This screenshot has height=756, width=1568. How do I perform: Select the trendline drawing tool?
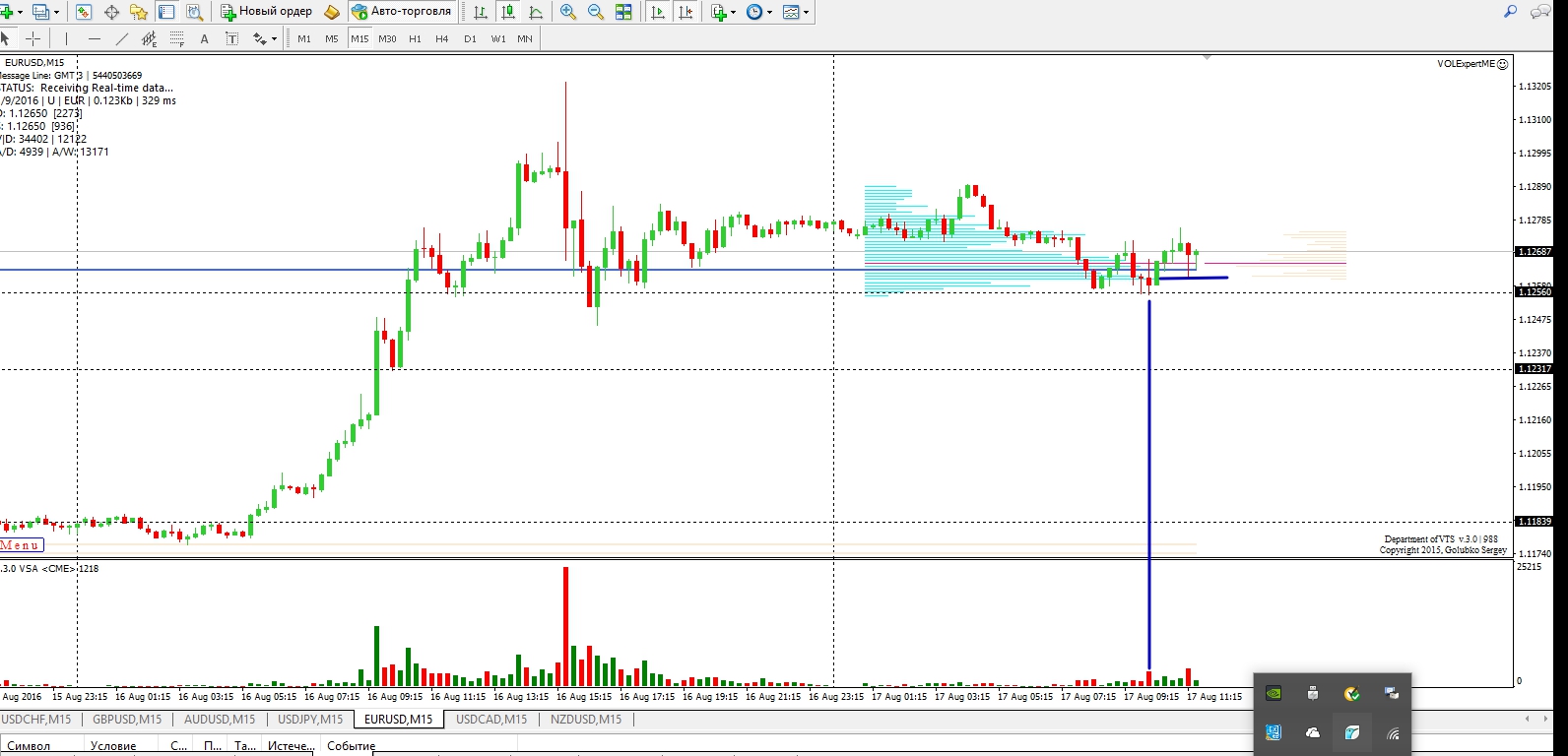[x=121, y=38]
